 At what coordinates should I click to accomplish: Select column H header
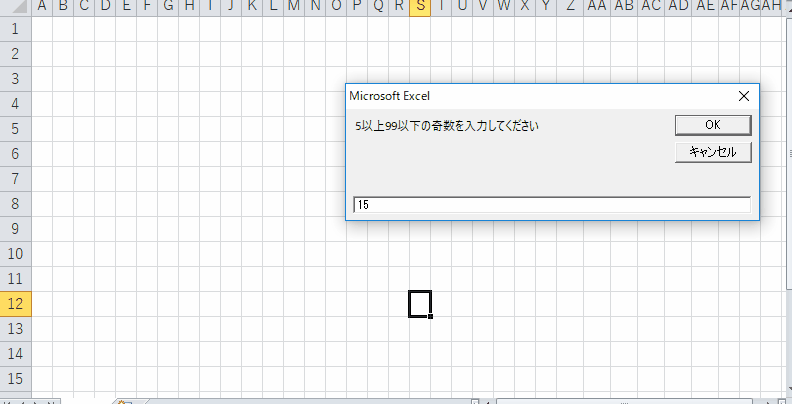pyautogui.click(x=189, y=8)
